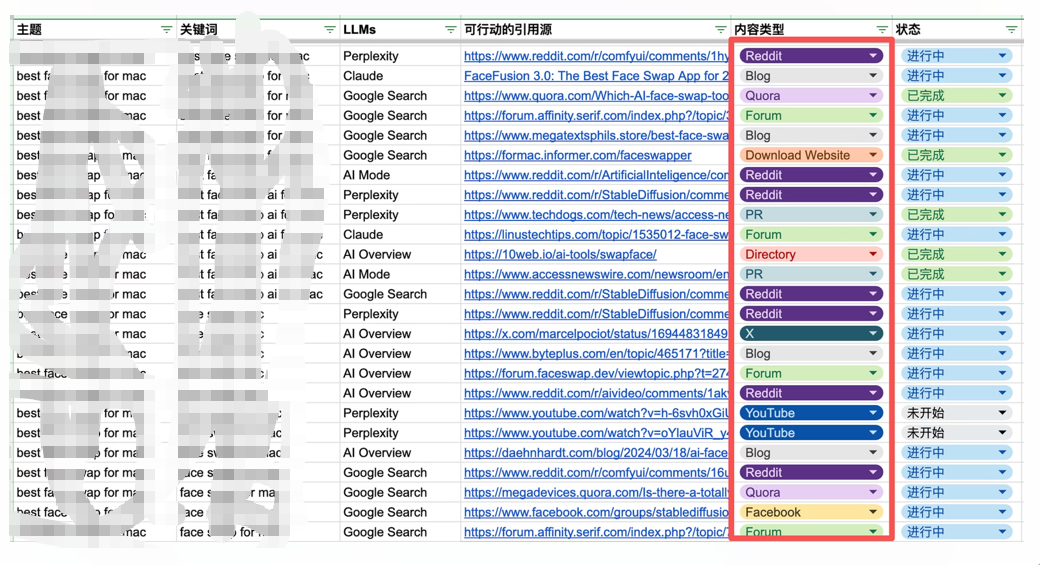Open the reddit.com/r/ArtificialInteligence link
The image size is (1040, 565).
click(596, 175)
